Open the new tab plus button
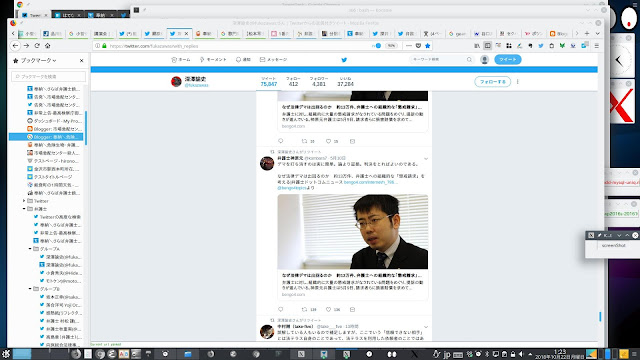The height and width of the screenshot is (360, 640). pyautogui.click(x=587, y=33)
